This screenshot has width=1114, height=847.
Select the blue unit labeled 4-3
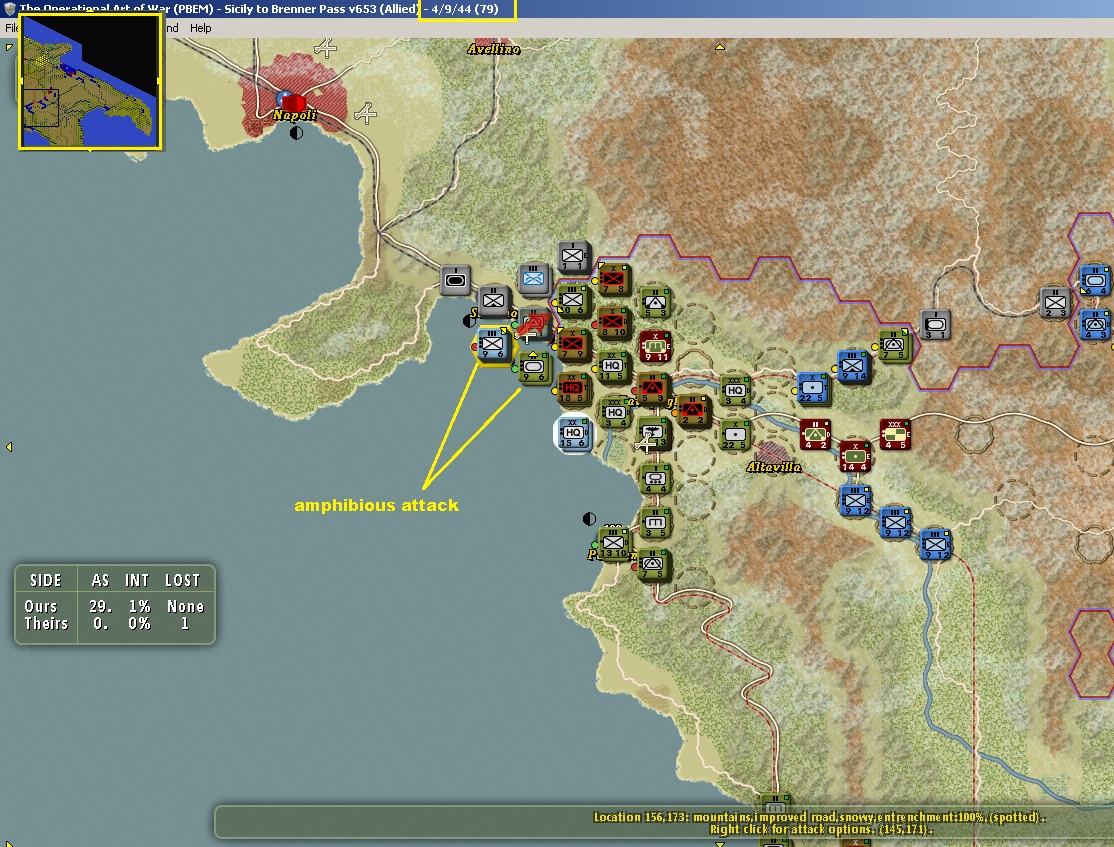(x=1096, y=325)
